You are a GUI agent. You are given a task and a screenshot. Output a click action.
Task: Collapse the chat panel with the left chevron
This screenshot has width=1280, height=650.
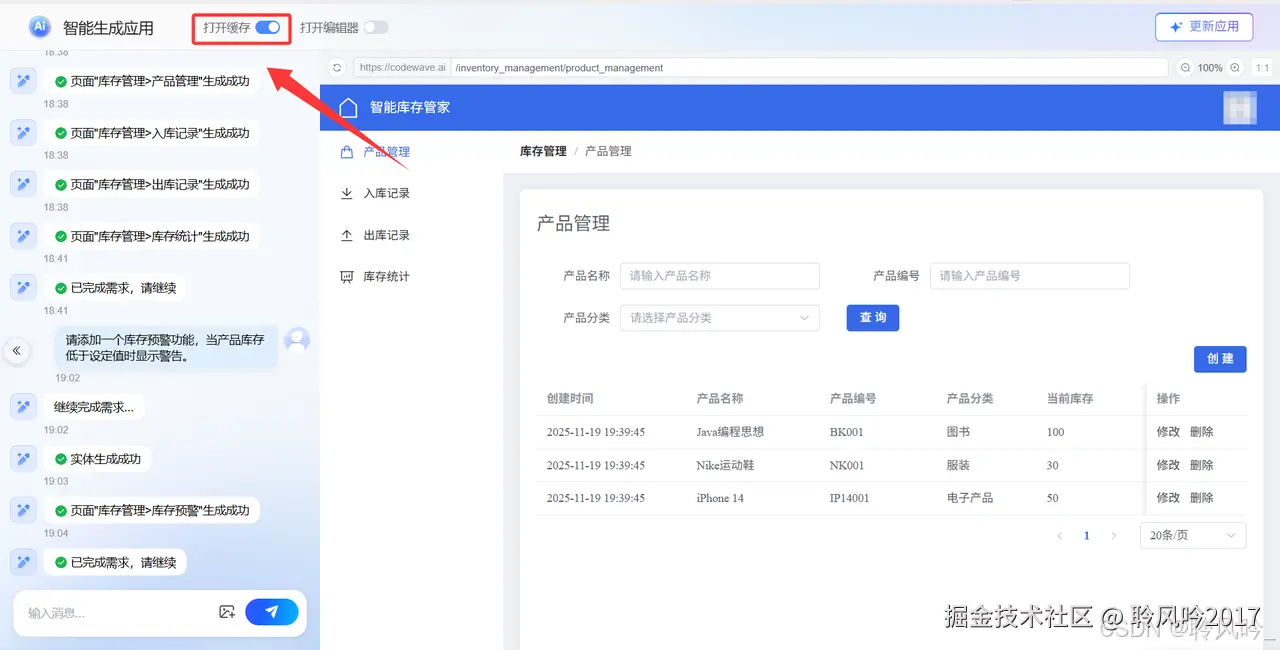(16, 350)
